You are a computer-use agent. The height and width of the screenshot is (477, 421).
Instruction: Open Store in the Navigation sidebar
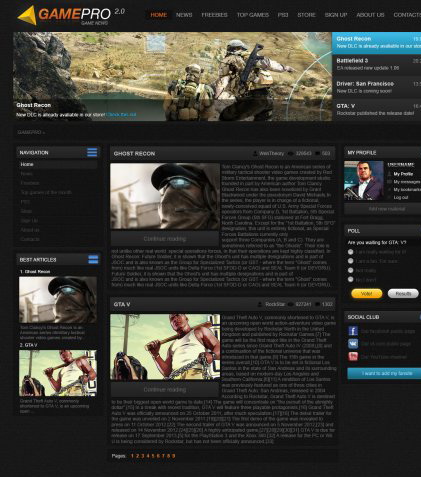[x=26, y=211]
